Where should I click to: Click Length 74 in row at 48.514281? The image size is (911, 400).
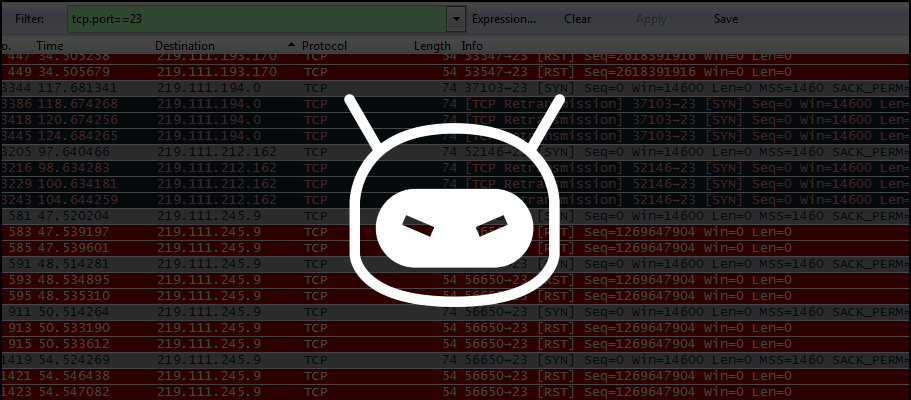pos(450,264)
